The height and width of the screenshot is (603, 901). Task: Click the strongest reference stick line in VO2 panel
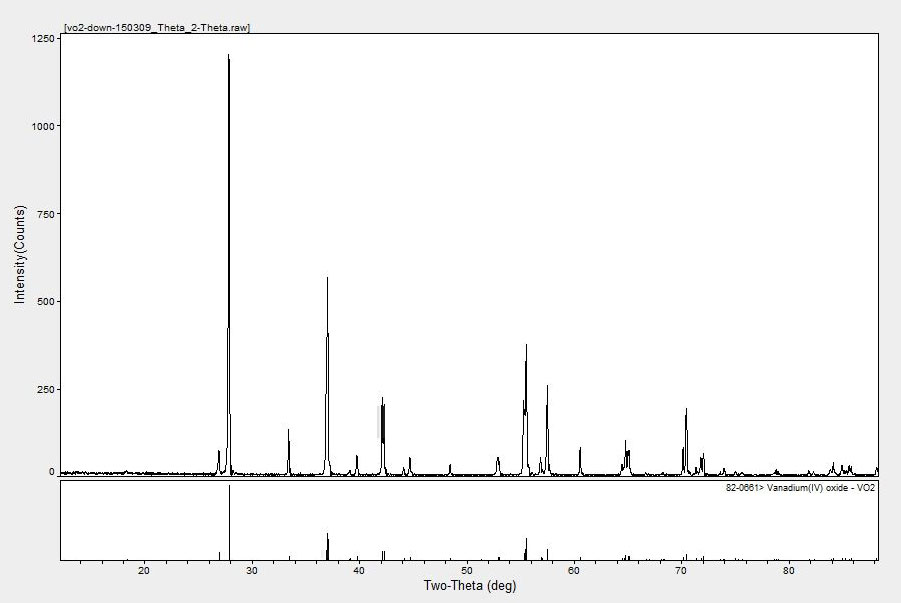tap(229, 522)
